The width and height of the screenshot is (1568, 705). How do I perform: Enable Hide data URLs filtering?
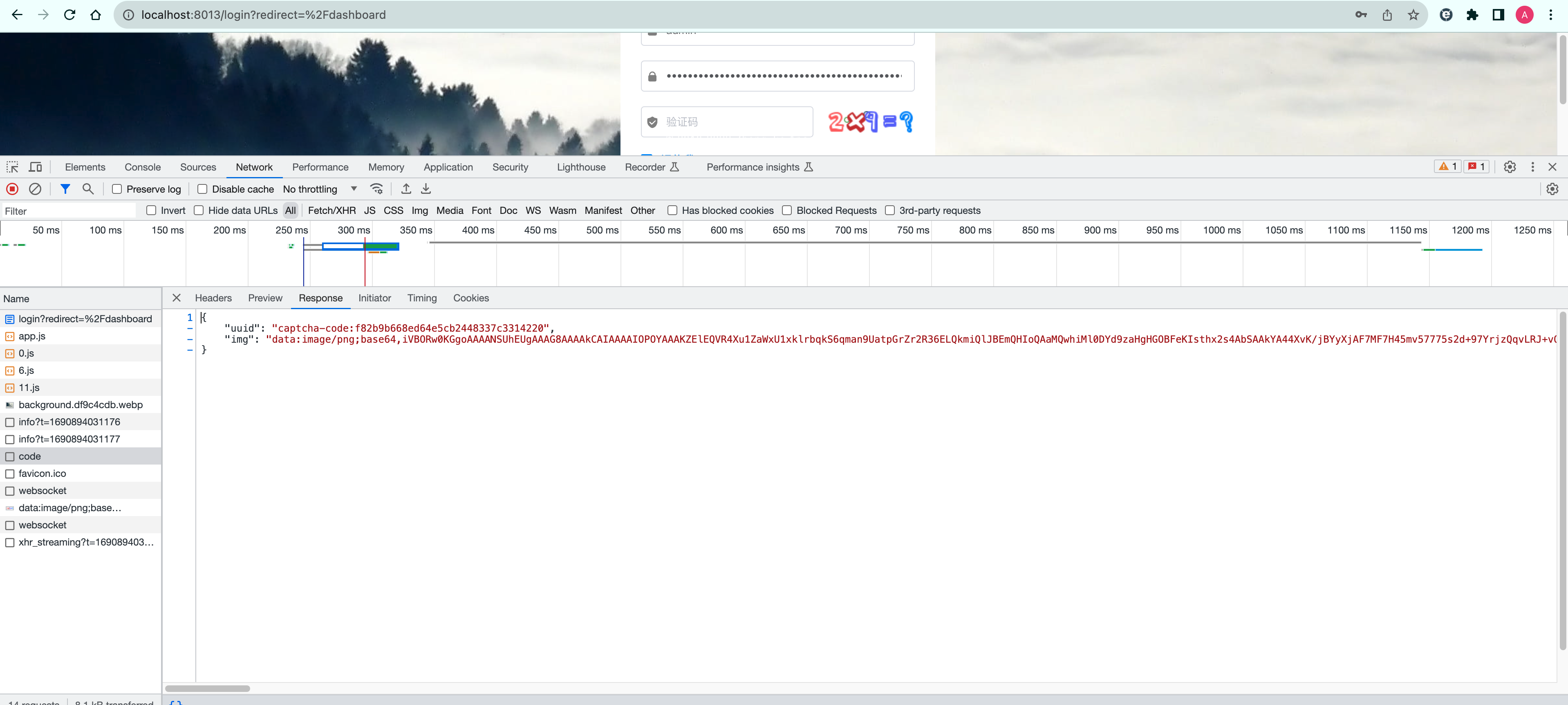click(199, 210)
